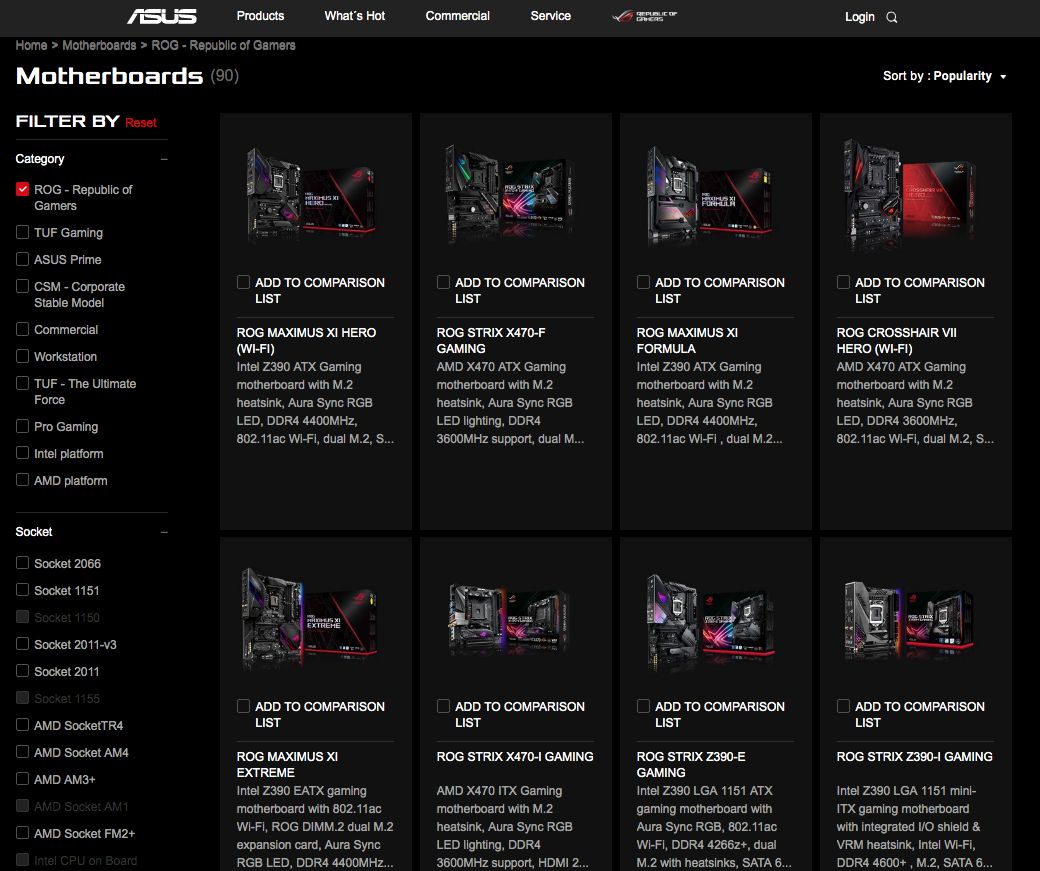
Task: Click the ROG MAXIMUS XI FORMULA title
Action: 687,340
